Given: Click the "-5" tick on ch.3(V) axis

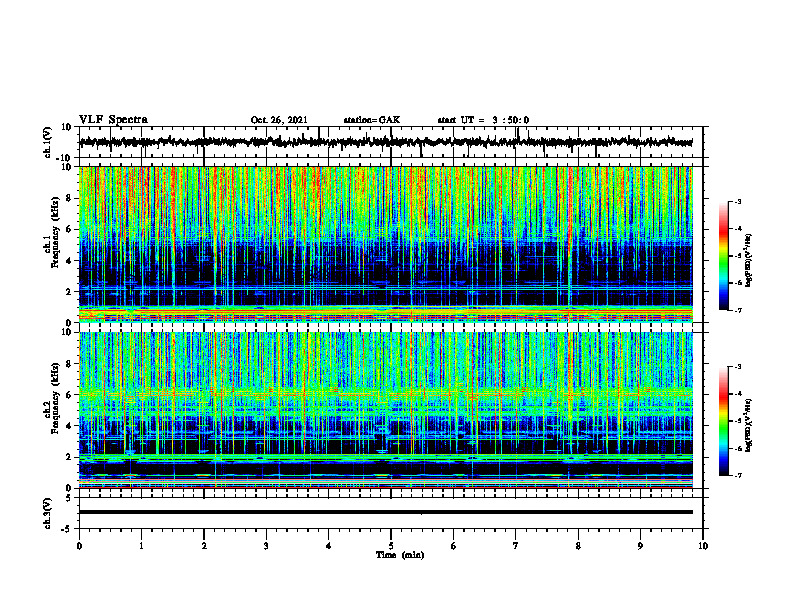Looking at the screenshot, I should [67, 529].
